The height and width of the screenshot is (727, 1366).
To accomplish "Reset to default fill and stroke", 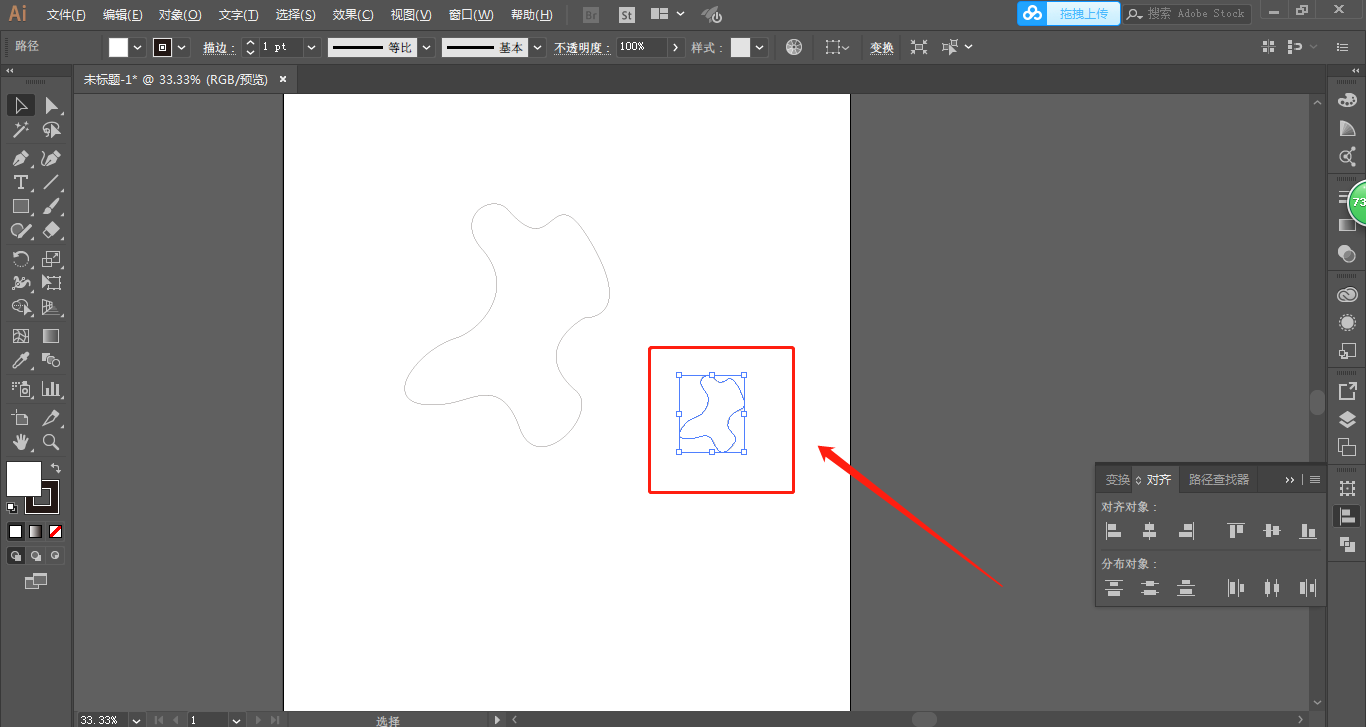I will pyautogui.click(x=12, y=508).
